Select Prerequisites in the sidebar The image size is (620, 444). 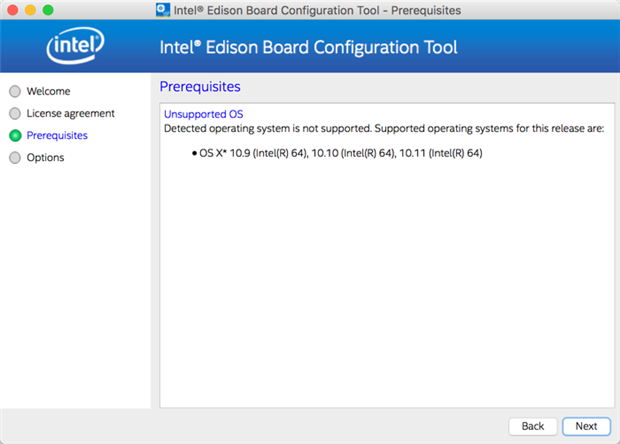[x=57, y=135]
